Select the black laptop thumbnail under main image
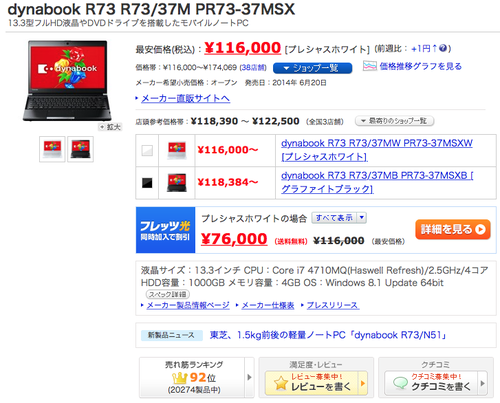 point(80,149)
